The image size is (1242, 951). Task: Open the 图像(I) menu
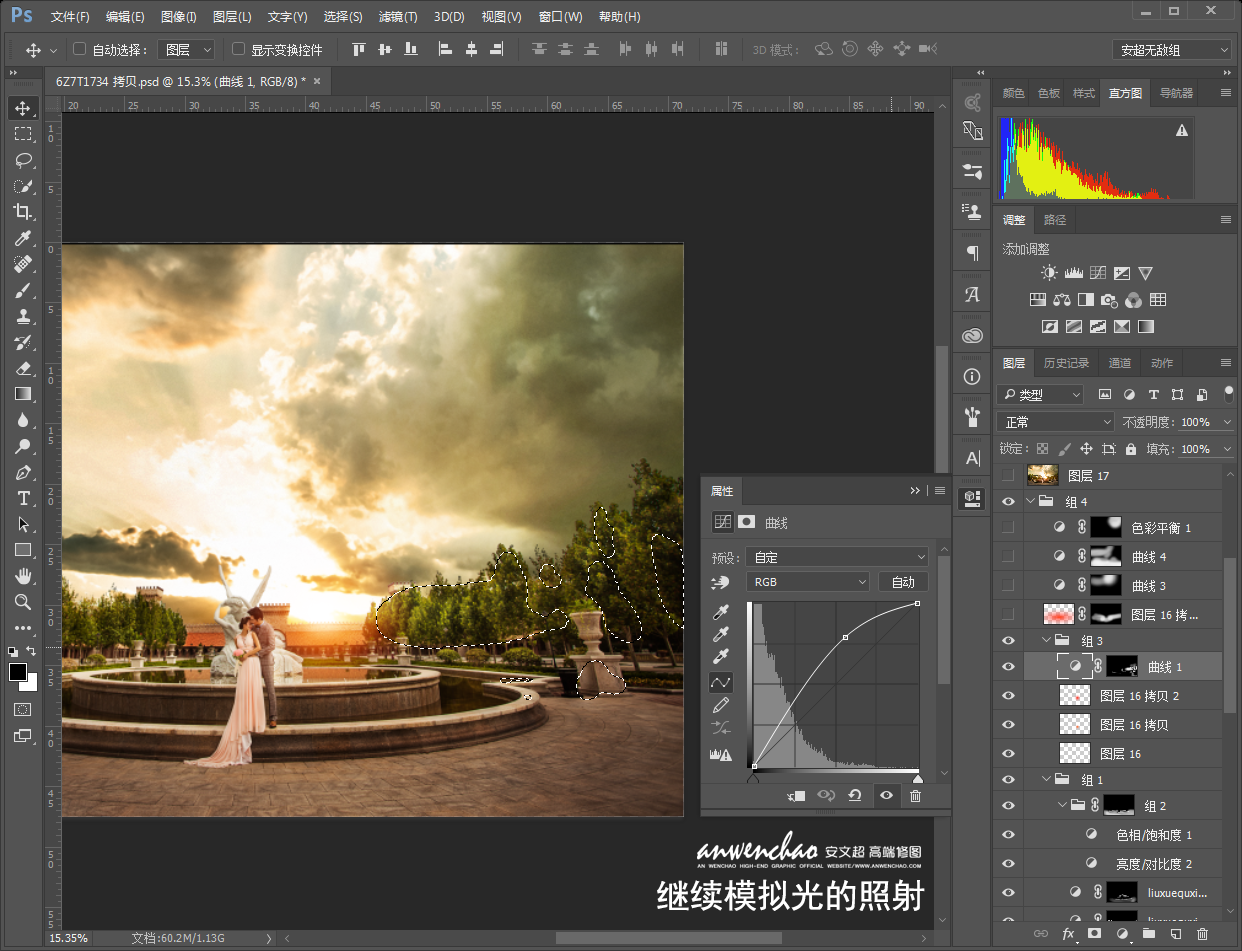coord(179,17)
